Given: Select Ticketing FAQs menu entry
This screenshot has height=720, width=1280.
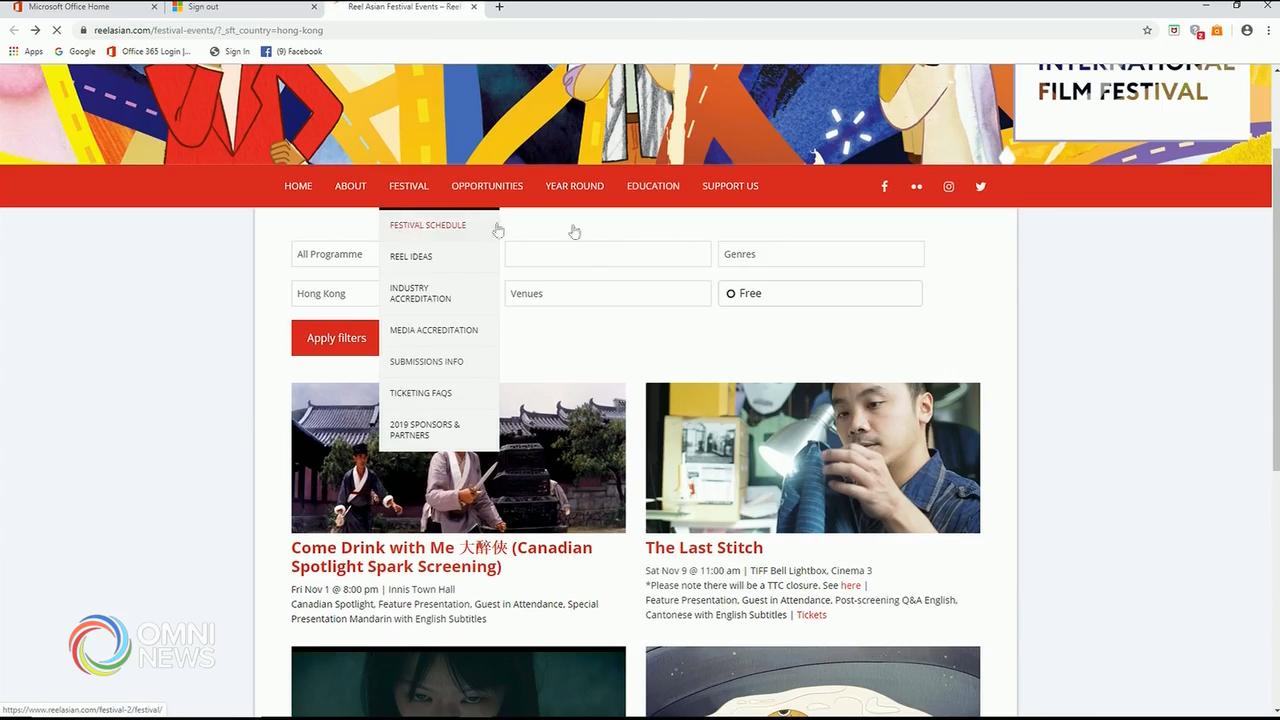Looking at the screenshot, I should [421, 393].
